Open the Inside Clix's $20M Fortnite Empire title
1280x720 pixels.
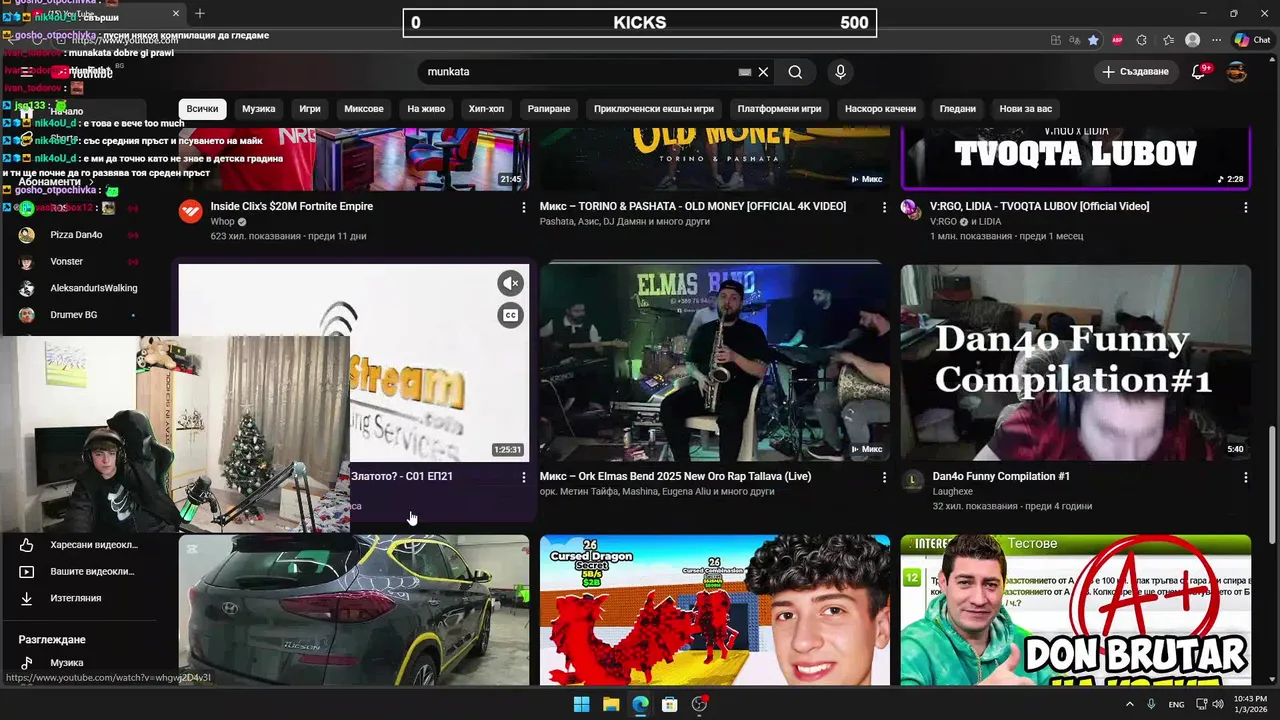click(291, 206)
